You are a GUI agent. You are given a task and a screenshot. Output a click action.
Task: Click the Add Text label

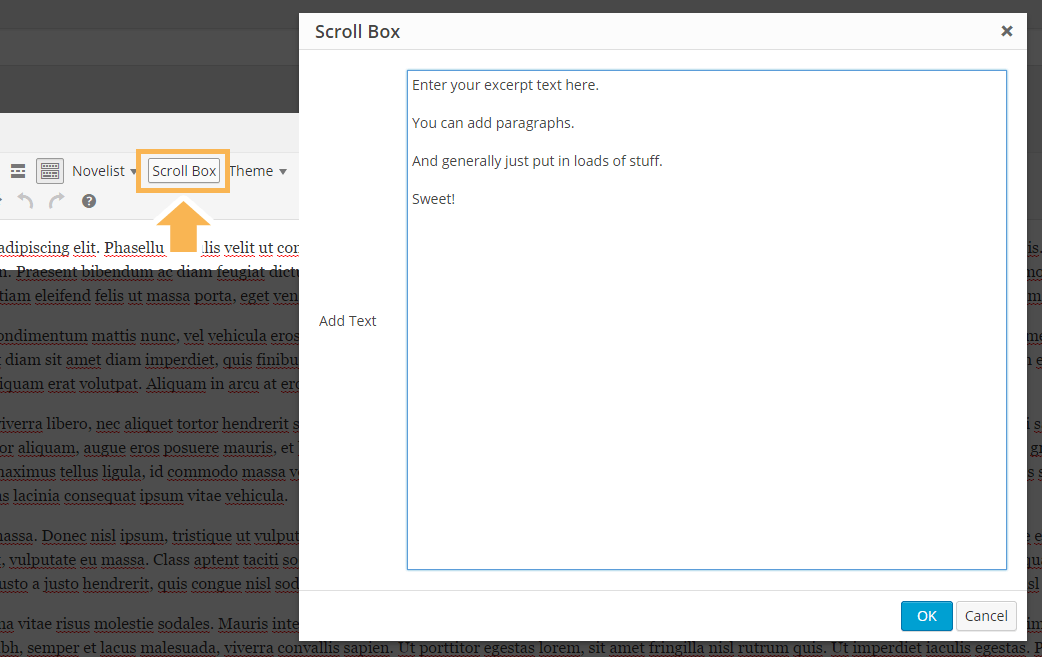pos(347,320)
